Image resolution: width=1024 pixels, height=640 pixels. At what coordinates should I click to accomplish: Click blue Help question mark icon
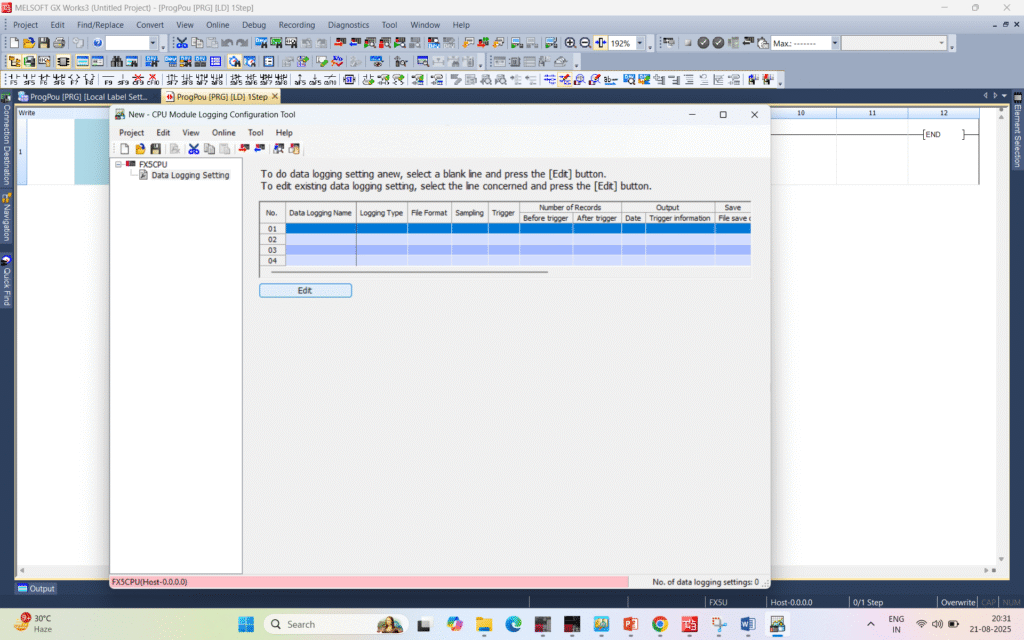(97, 43)
